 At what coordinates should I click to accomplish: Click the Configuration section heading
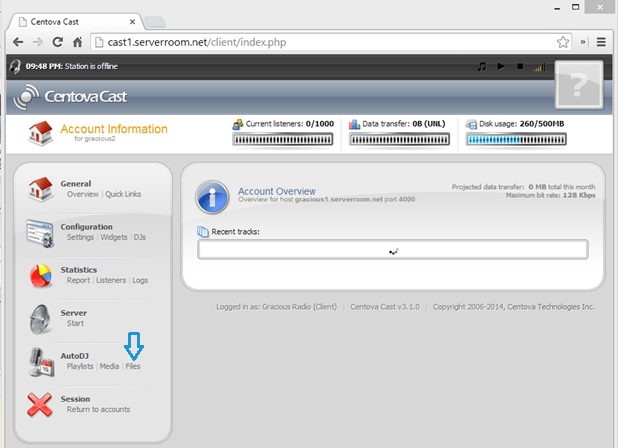(86, 227)
